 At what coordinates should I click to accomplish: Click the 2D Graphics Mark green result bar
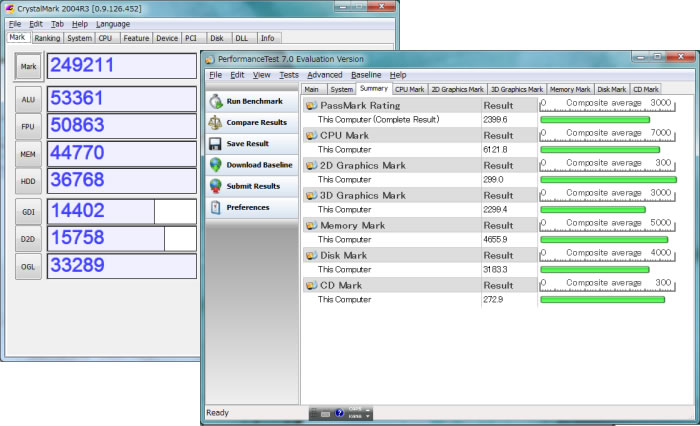point(608,180)
